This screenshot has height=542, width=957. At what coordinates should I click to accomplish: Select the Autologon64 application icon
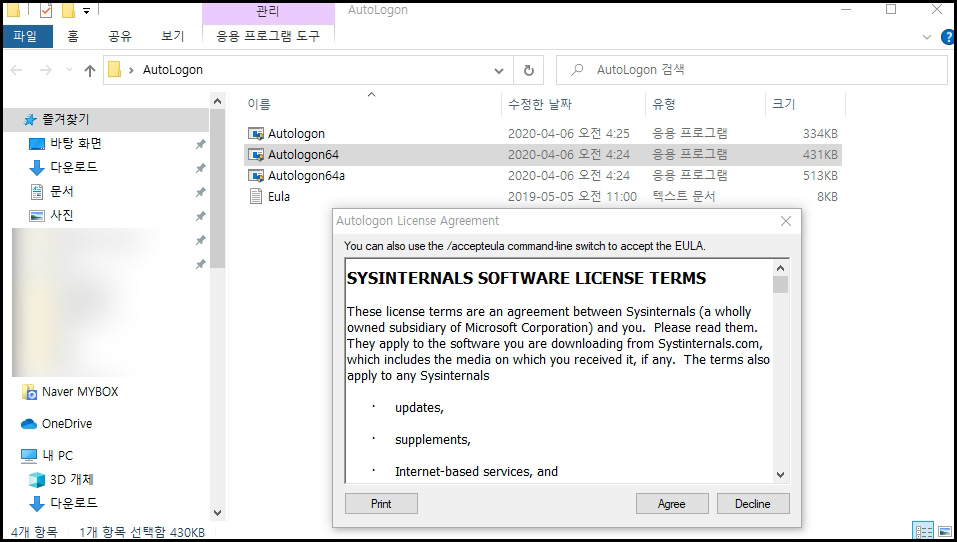pyautogui.click(x=256, y=154)
